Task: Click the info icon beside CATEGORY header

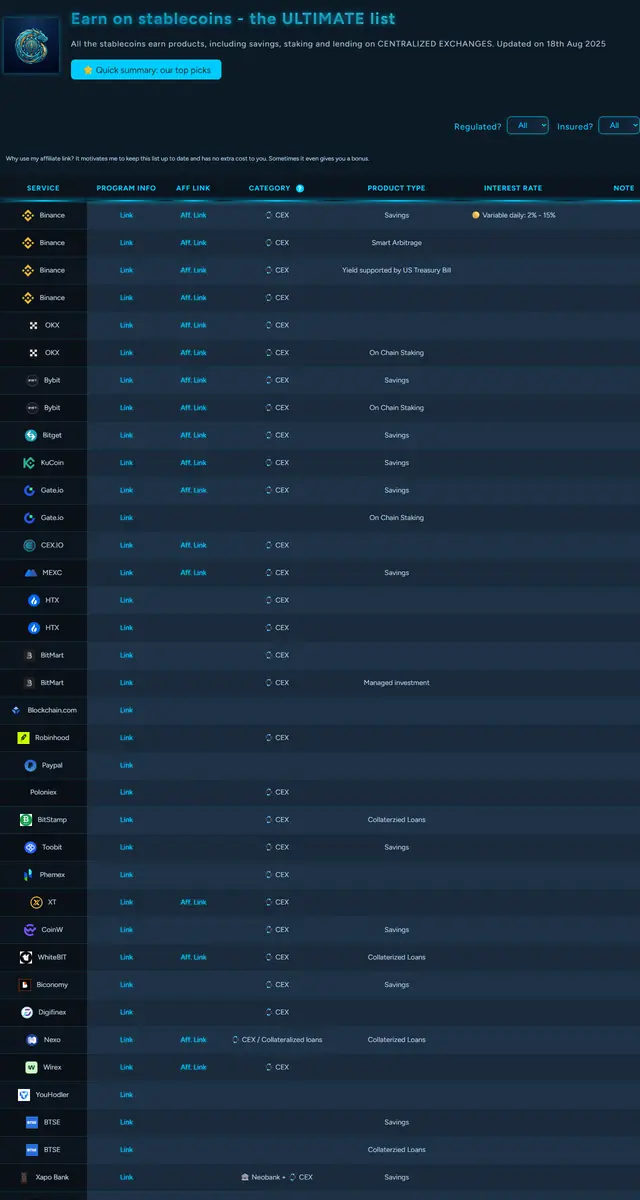Action: point(300,188)
